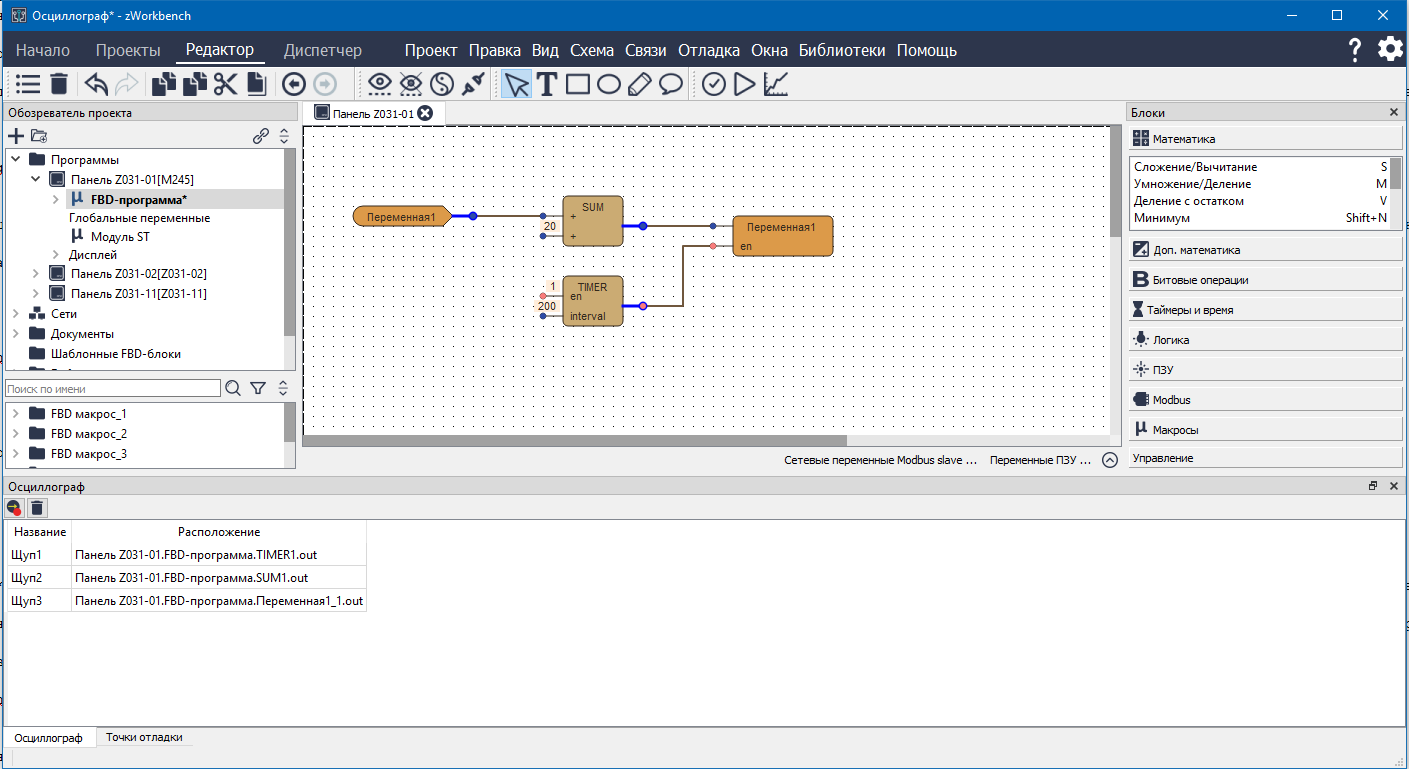1409x769 pixels.
Task: Expand the Таймеры и время block category
Action: [x=1192, y=310]
